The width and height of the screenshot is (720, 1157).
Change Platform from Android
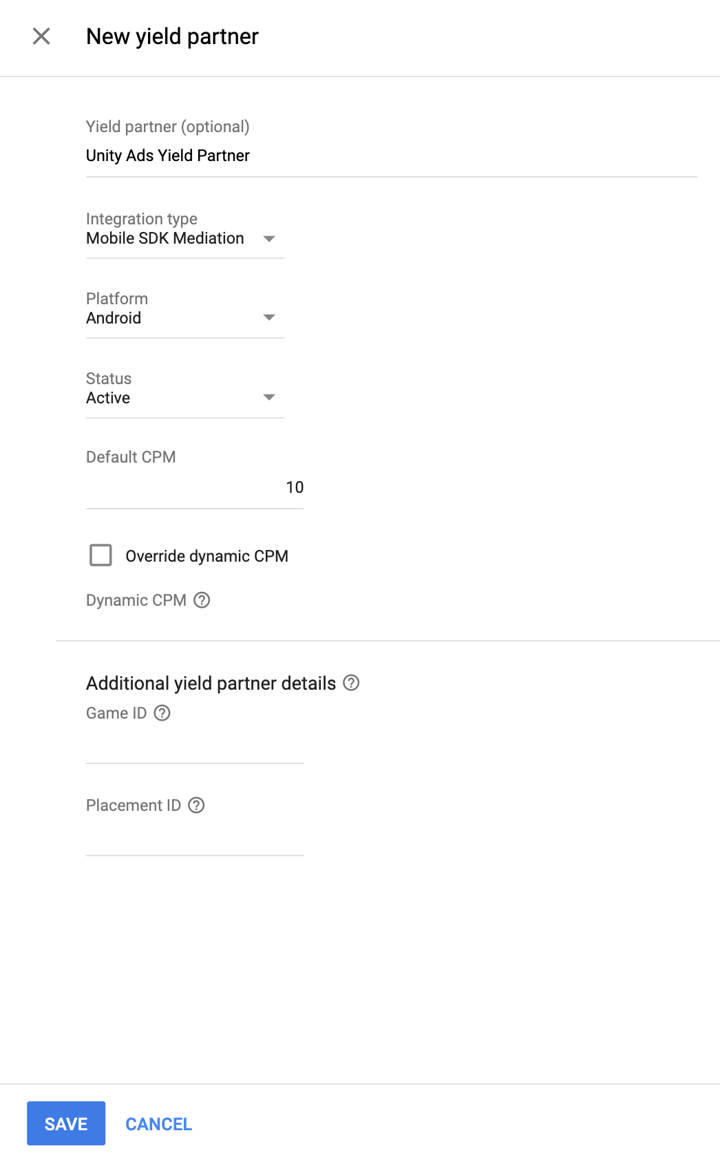185,317
